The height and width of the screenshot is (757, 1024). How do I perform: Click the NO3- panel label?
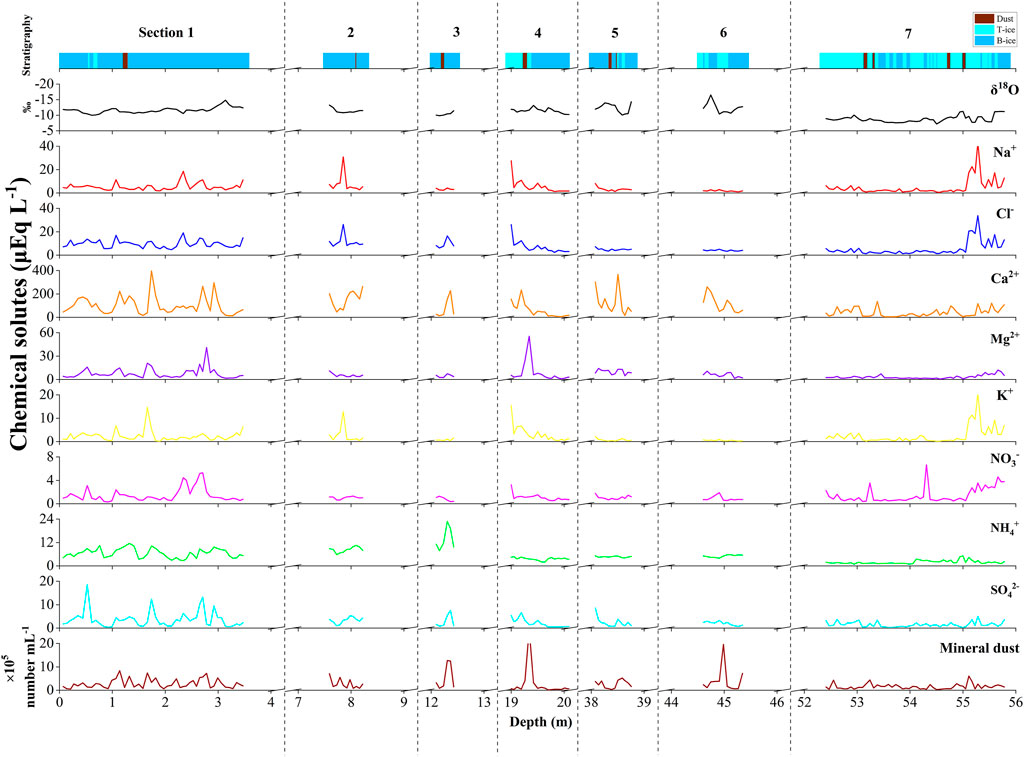(1004, 459)
